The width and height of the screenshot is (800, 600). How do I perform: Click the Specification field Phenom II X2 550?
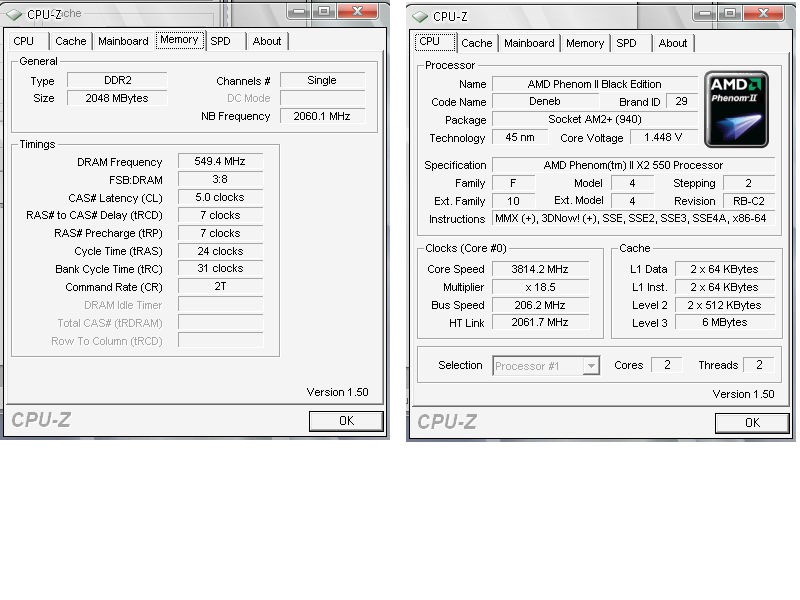click(x=634, y=165)
